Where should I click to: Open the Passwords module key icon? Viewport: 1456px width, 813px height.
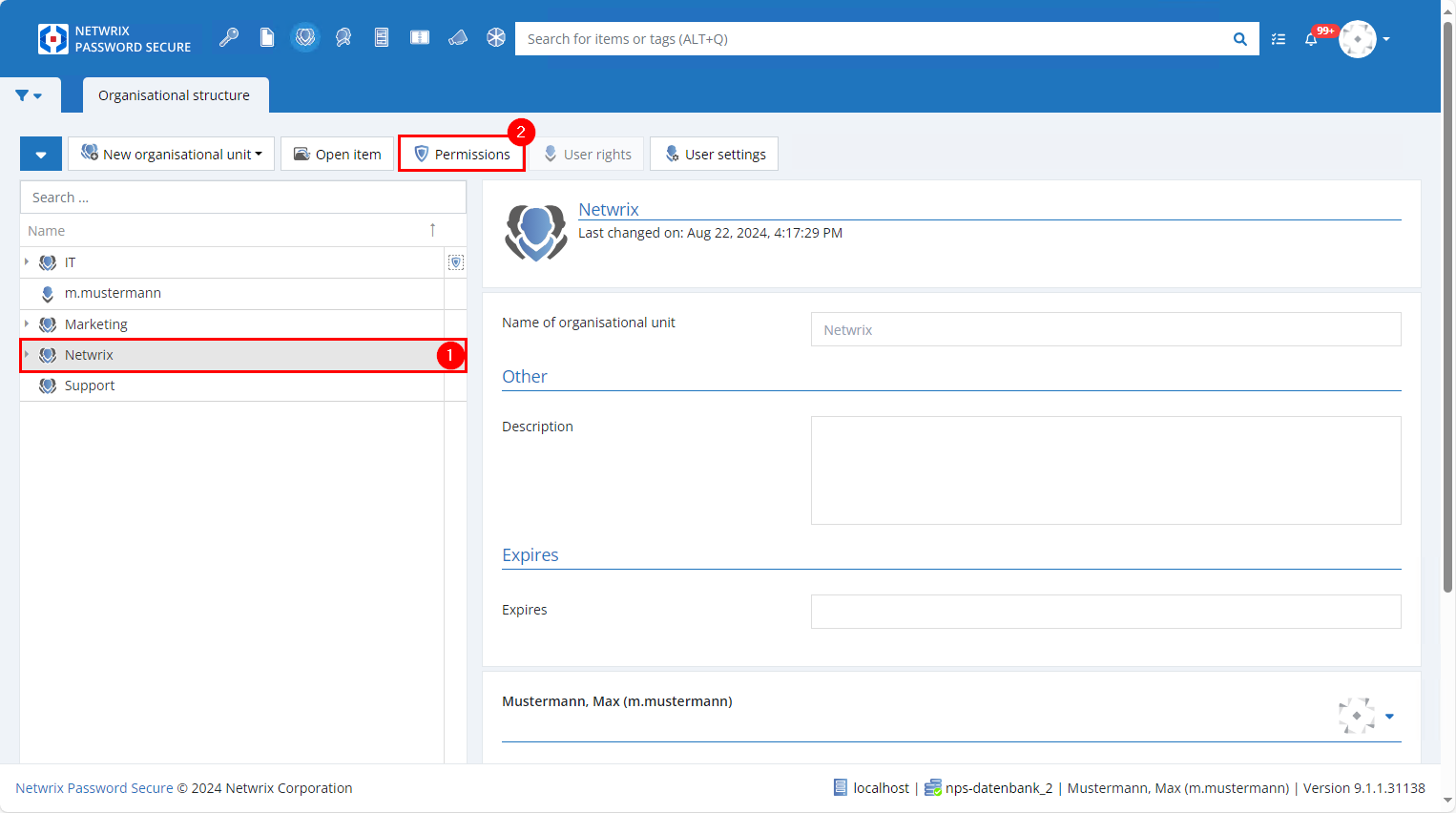229,38
